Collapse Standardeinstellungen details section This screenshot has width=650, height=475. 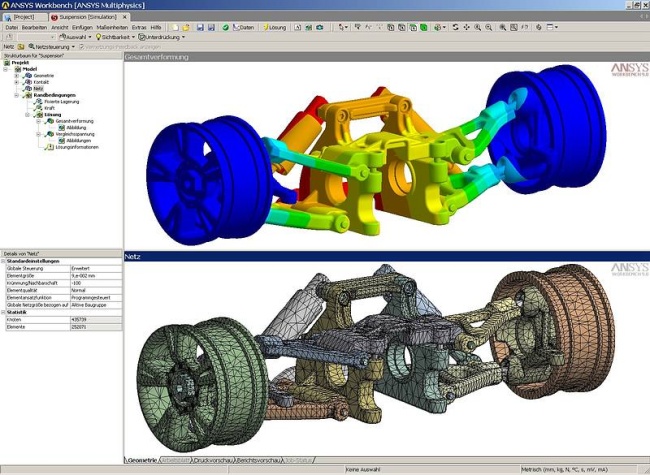(3, 261)
